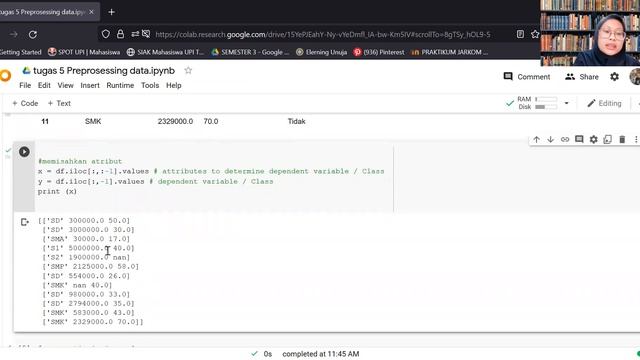Run the cell with the play button
This screenshot has width=640, height=360.
click(24, 152)
